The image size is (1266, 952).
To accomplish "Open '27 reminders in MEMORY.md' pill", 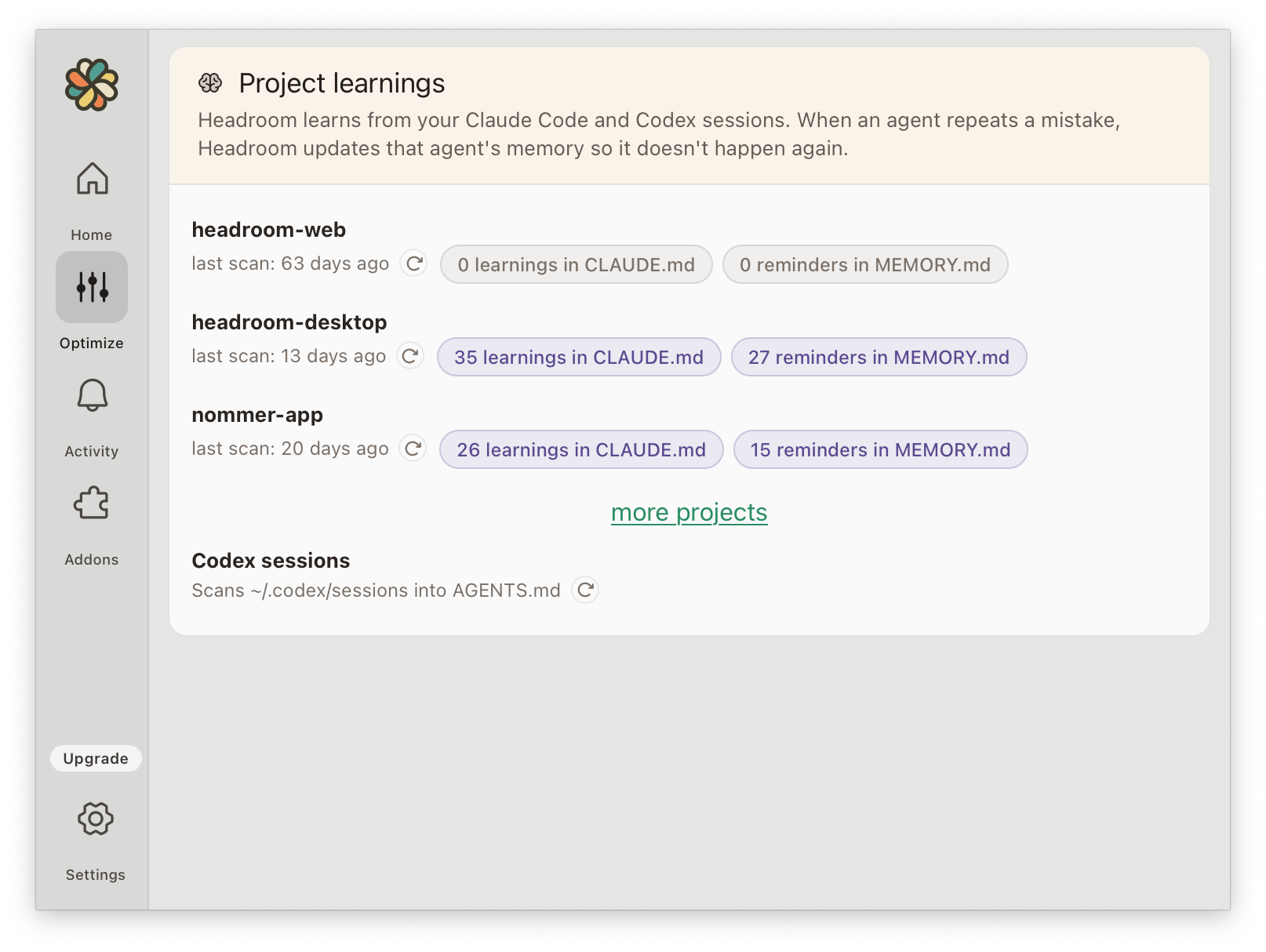I will point(879,357).
